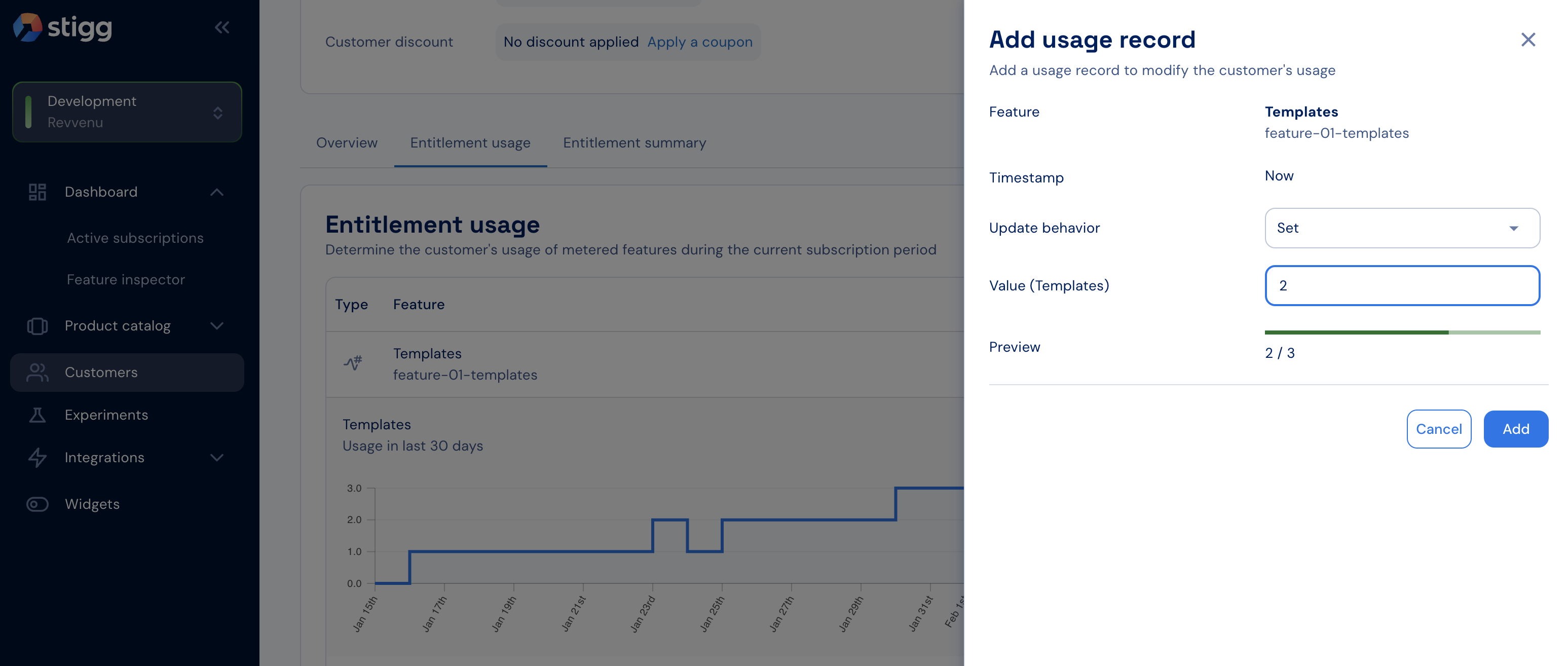
Task: Click the Integrations lightning bolt icon
Action: (37, 457)
